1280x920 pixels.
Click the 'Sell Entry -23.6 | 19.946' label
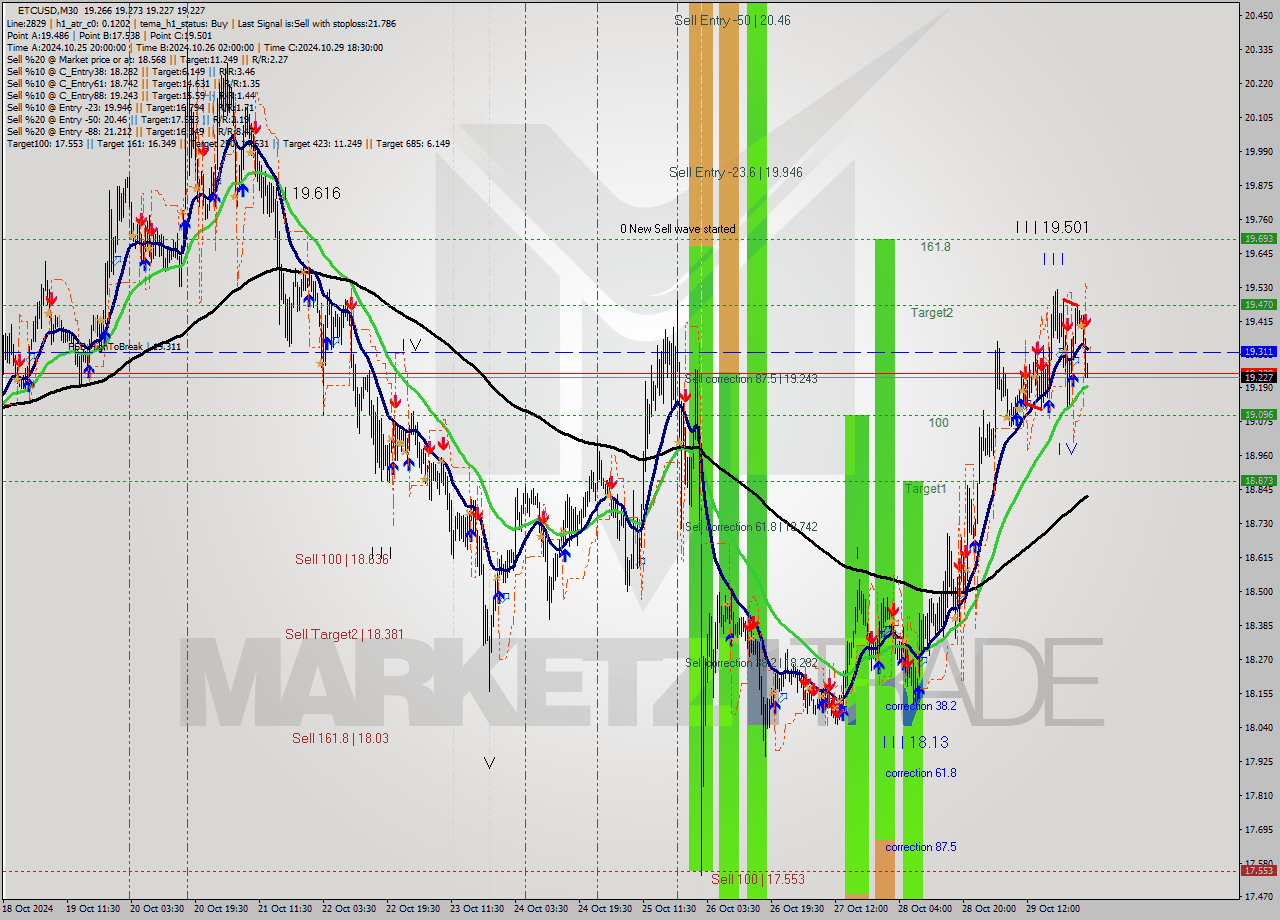[x=735, y=172]
